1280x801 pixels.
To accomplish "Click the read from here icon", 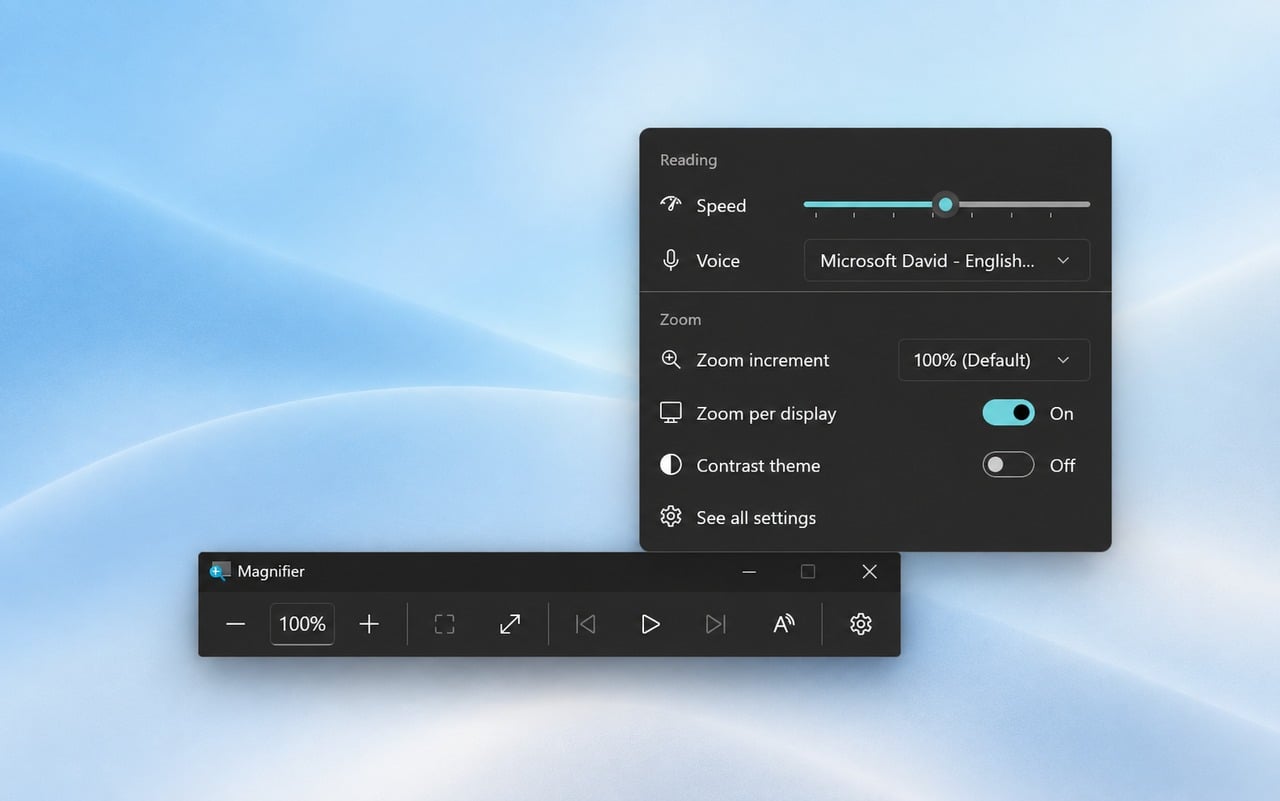I will [784, 624].
